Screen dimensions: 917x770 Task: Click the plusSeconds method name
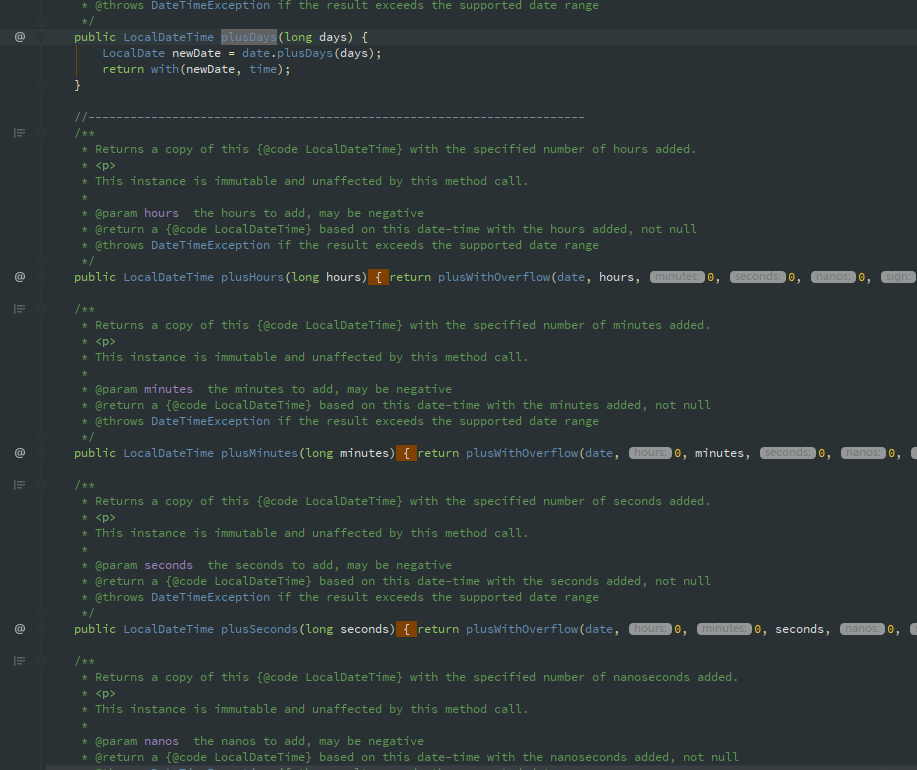(259, 629)
